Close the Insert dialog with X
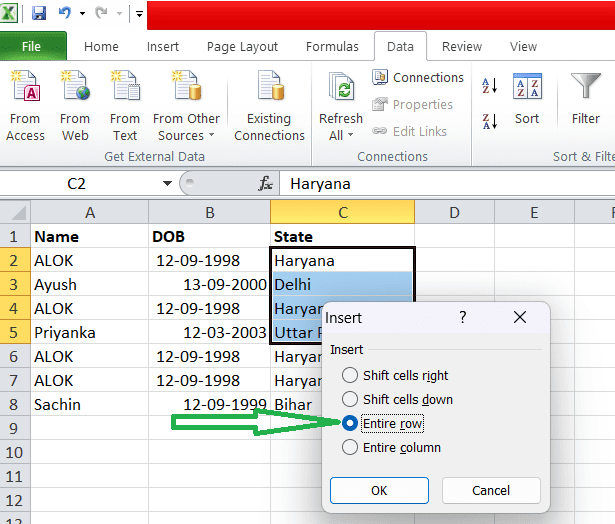Viewport: 615px width, 524px height. [x=520, y=317]
